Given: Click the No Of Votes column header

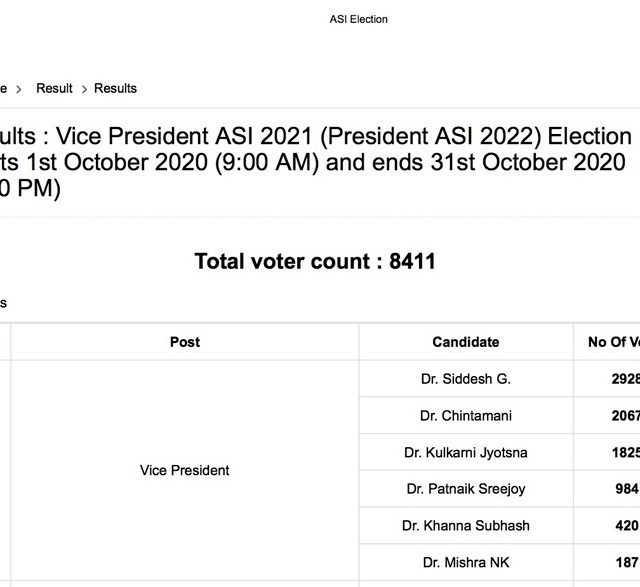Looking at the screenshot, I should tap(613, 342).
